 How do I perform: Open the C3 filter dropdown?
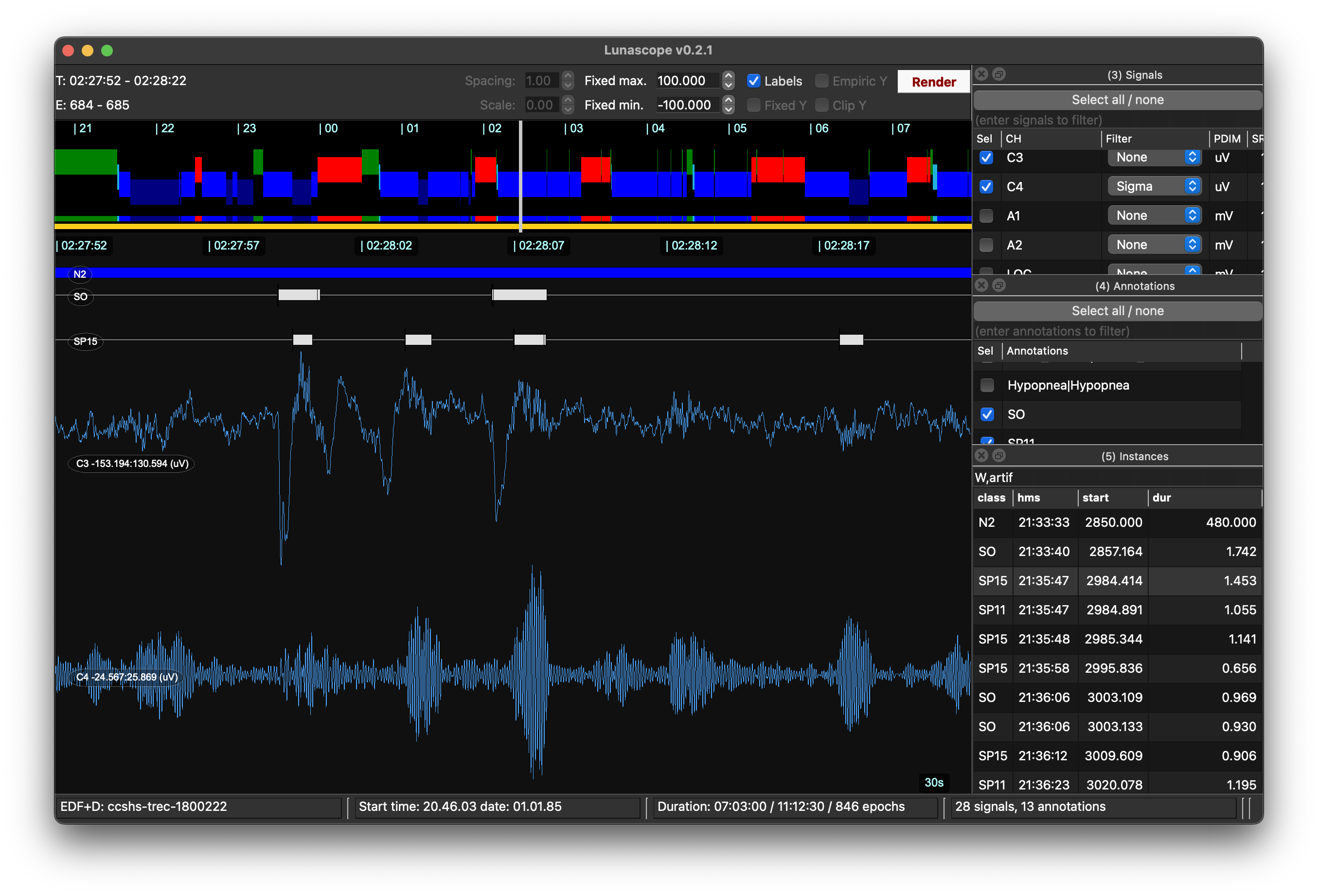coord(1154,158)
